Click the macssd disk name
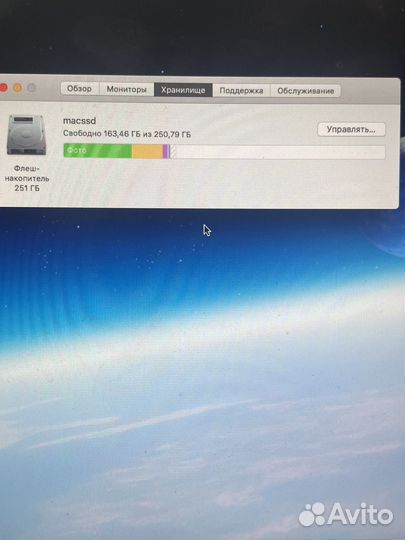This screenshot has width=405, height=540. (x=80, y=121)
